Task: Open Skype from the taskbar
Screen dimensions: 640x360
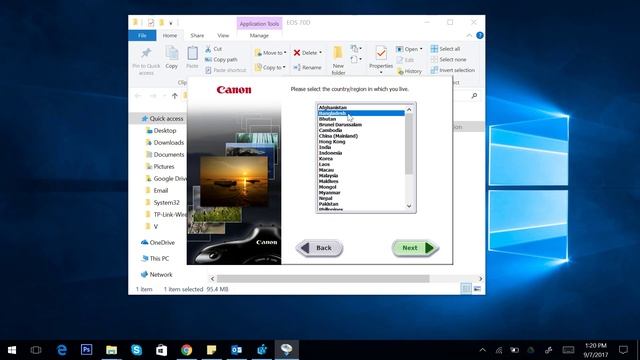Action: 136,350
